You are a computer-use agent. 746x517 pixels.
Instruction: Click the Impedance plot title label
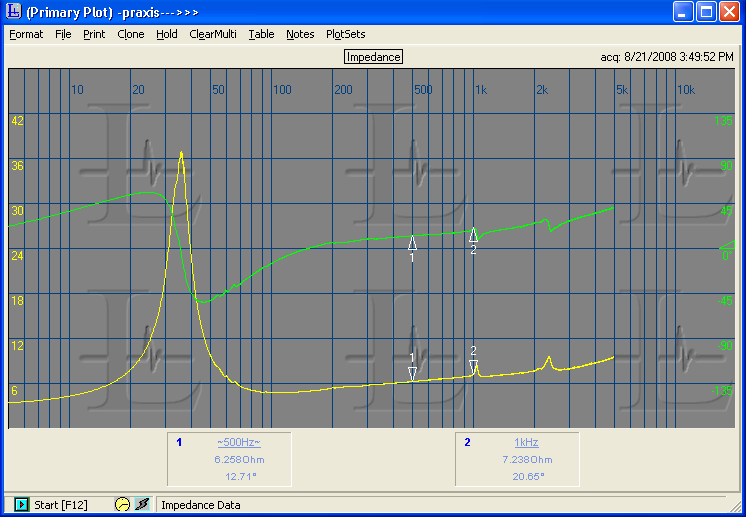[373, 57]
